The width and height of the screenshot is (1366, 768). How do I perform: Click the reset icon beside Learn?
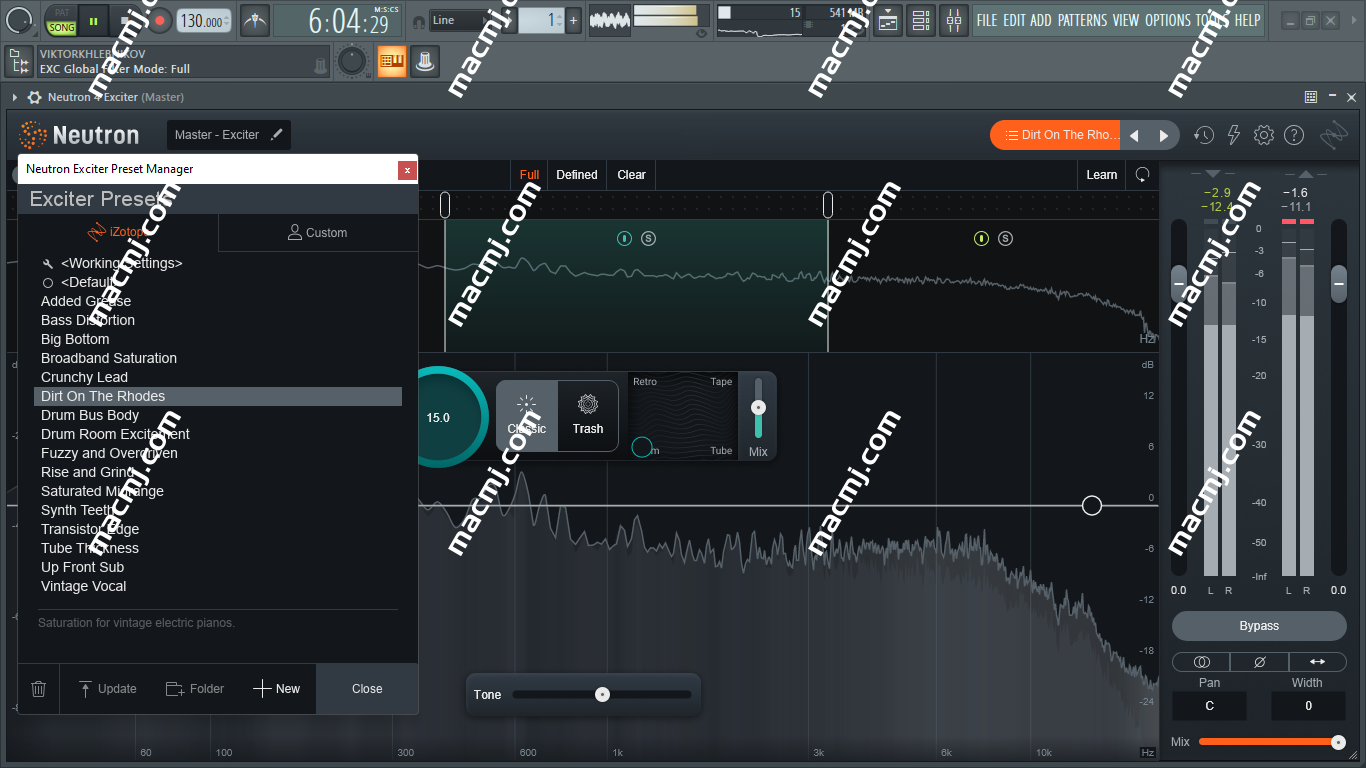1142,175
